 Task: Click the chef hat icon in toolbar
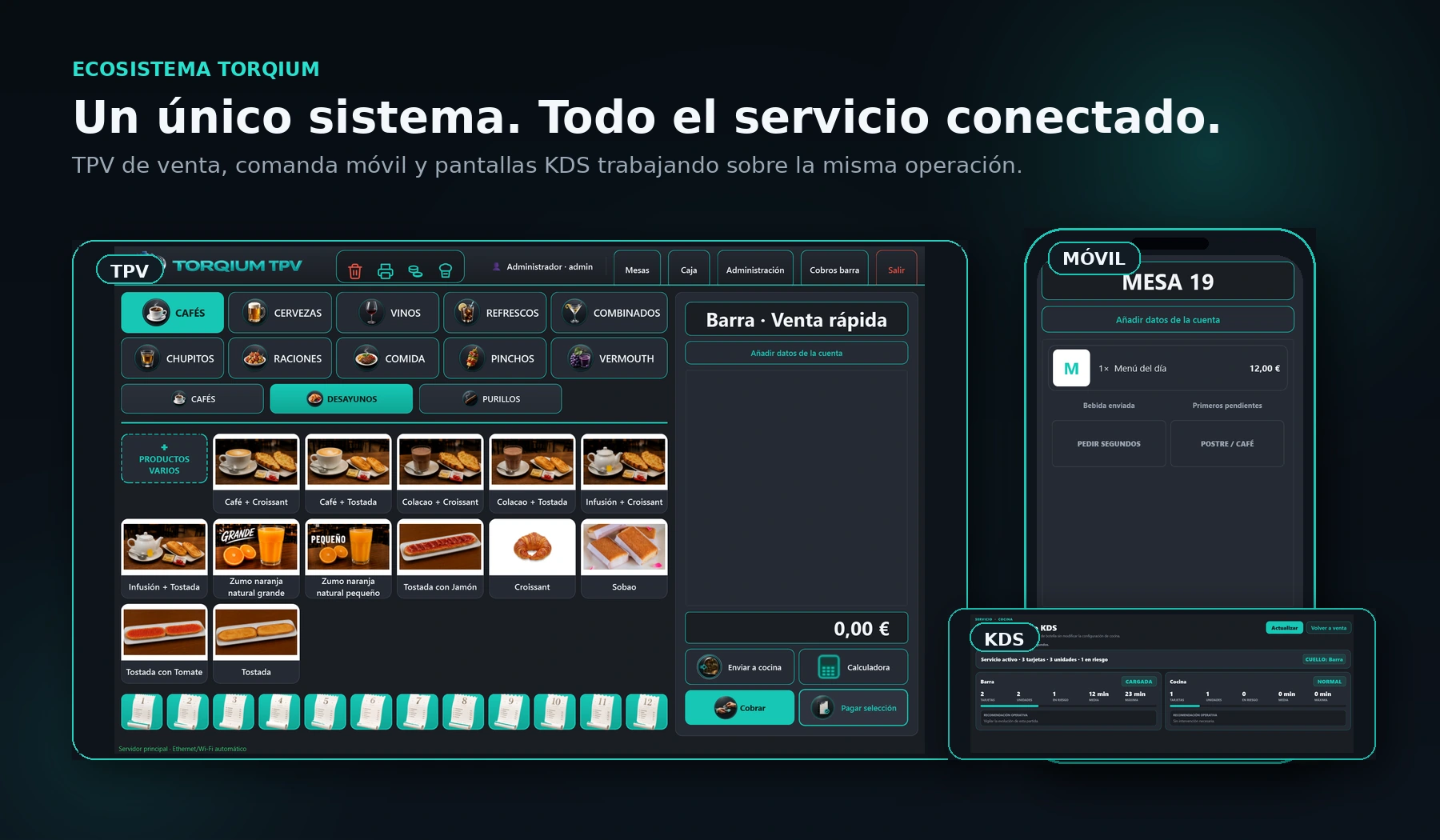tap(446, 271)
